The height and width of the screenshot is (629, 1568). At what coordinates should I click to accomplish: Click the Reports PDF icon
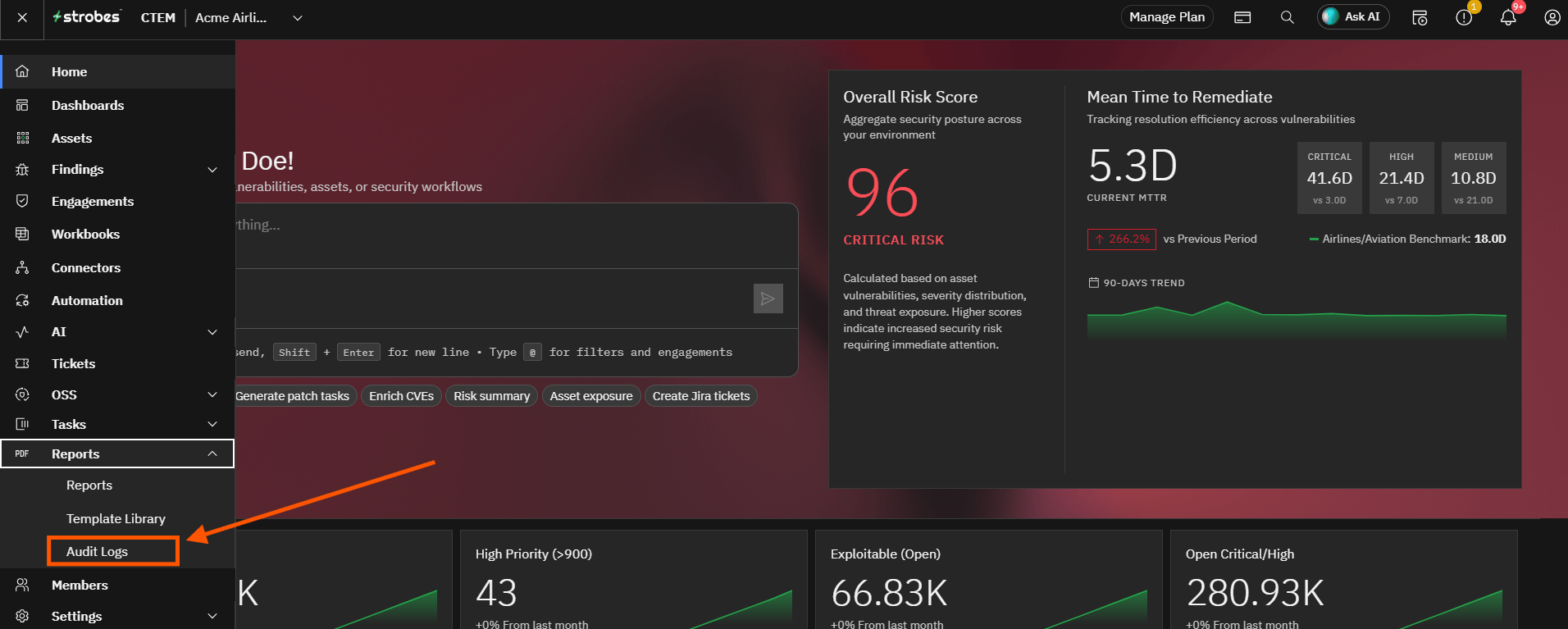22,454
